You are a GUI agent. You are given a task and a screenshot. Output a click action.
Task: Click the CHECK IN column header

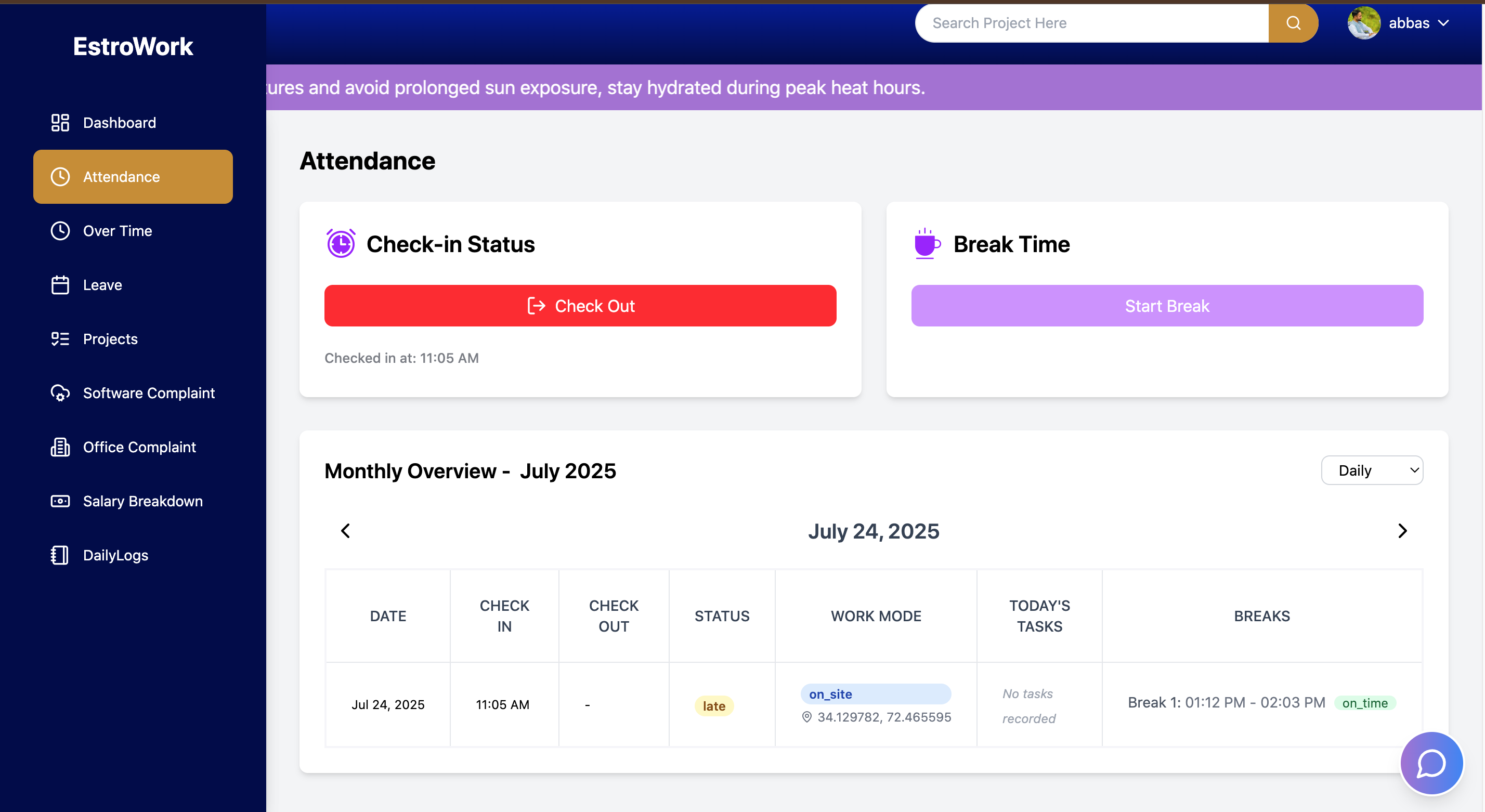point(504,616)
